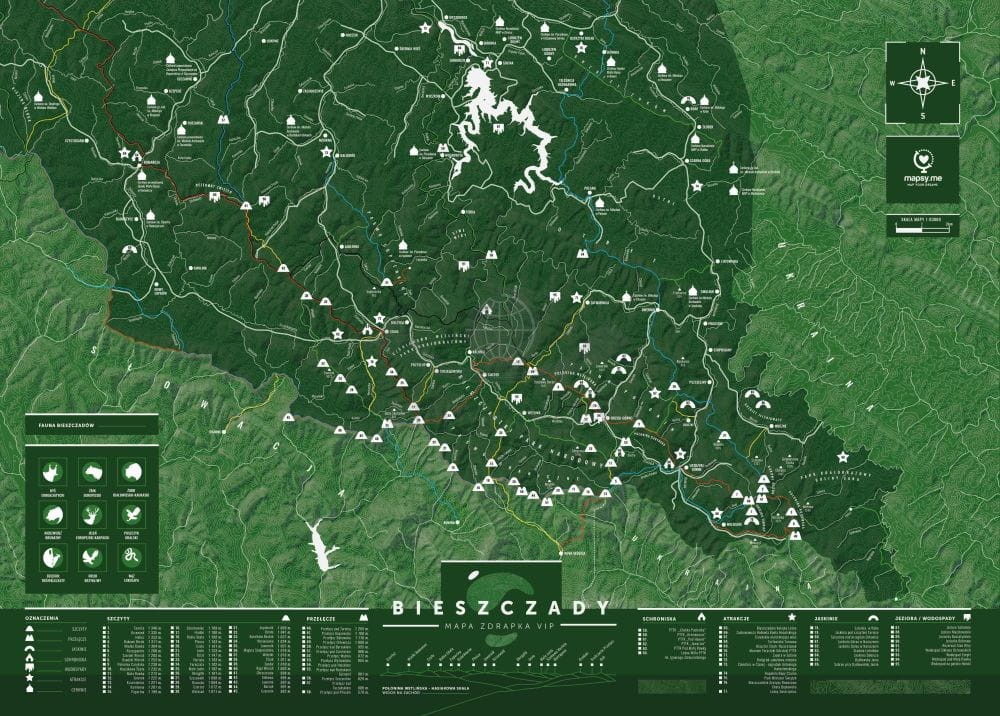Click the mapsy.me globe heart logo
1000x716 pixels.
(921, 158)
